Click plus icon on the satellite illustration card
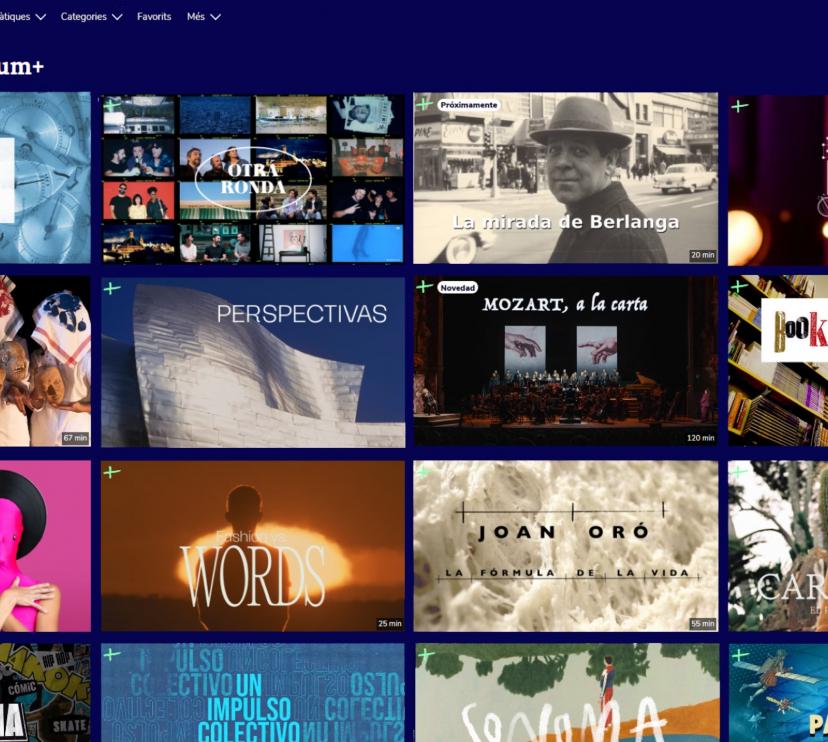 [x=740, y=655]
